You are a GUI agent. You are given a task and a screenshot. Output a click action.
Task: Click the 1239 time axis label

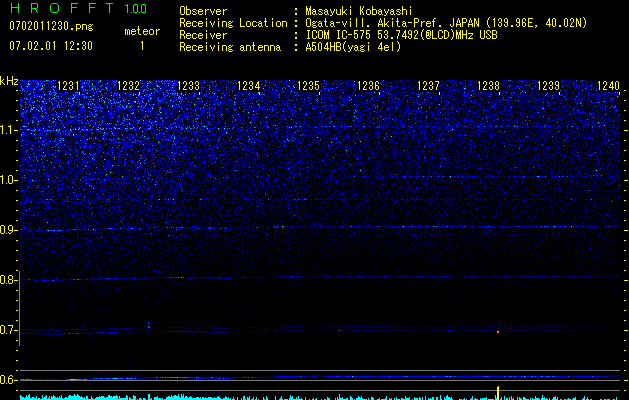pos(548,86)
